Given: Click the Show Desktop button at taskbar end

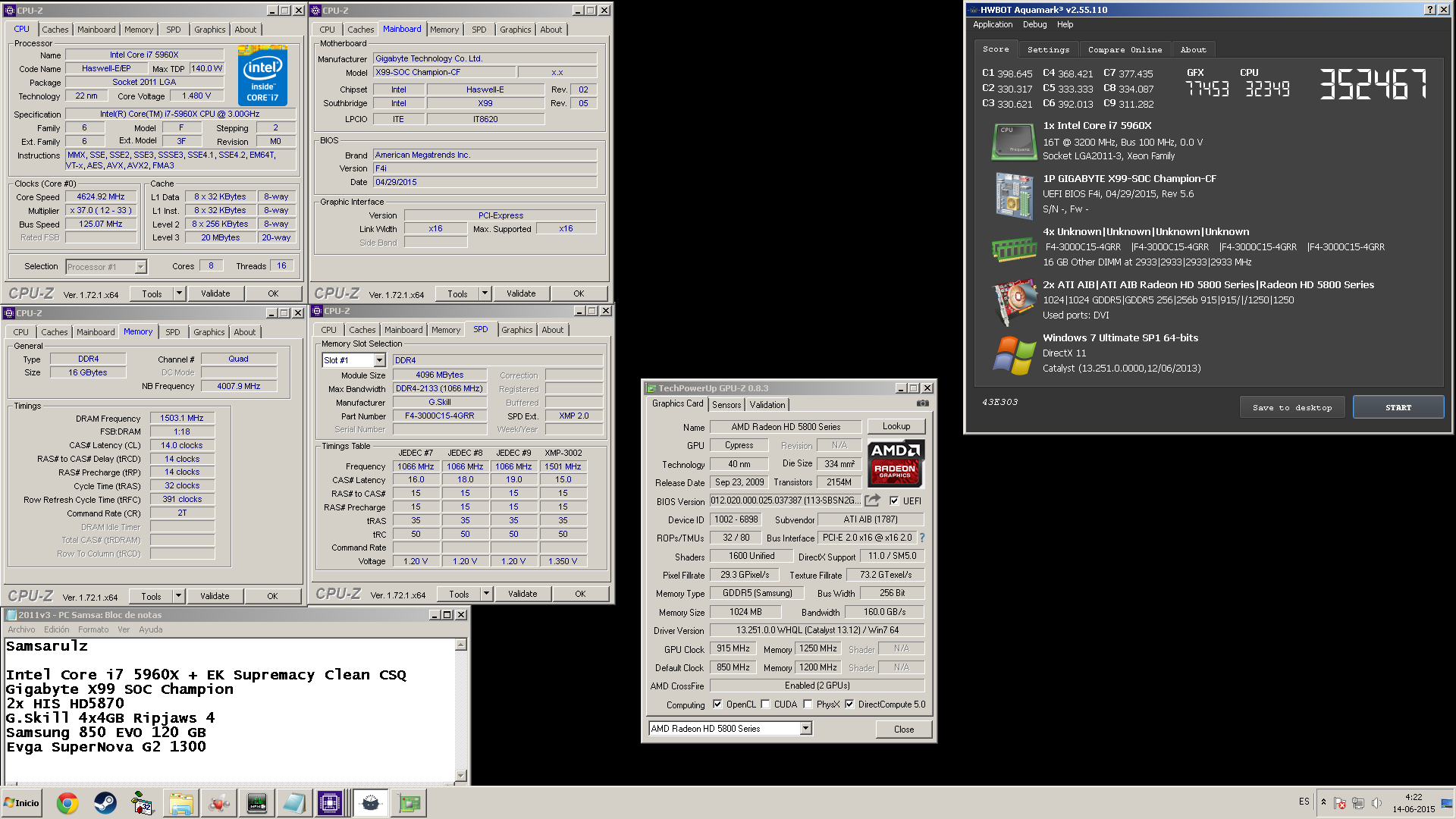Looking at the screenshot, I should [x=1447, y=803].
